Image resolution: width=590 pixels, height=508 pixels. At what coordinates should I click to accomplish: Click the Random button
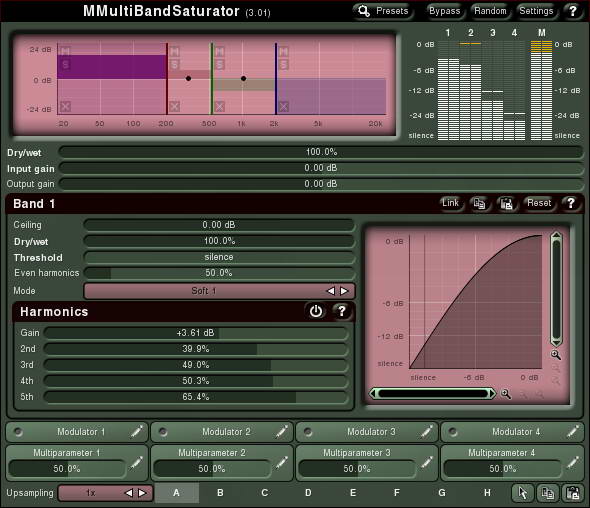click(x=490, y=11)
